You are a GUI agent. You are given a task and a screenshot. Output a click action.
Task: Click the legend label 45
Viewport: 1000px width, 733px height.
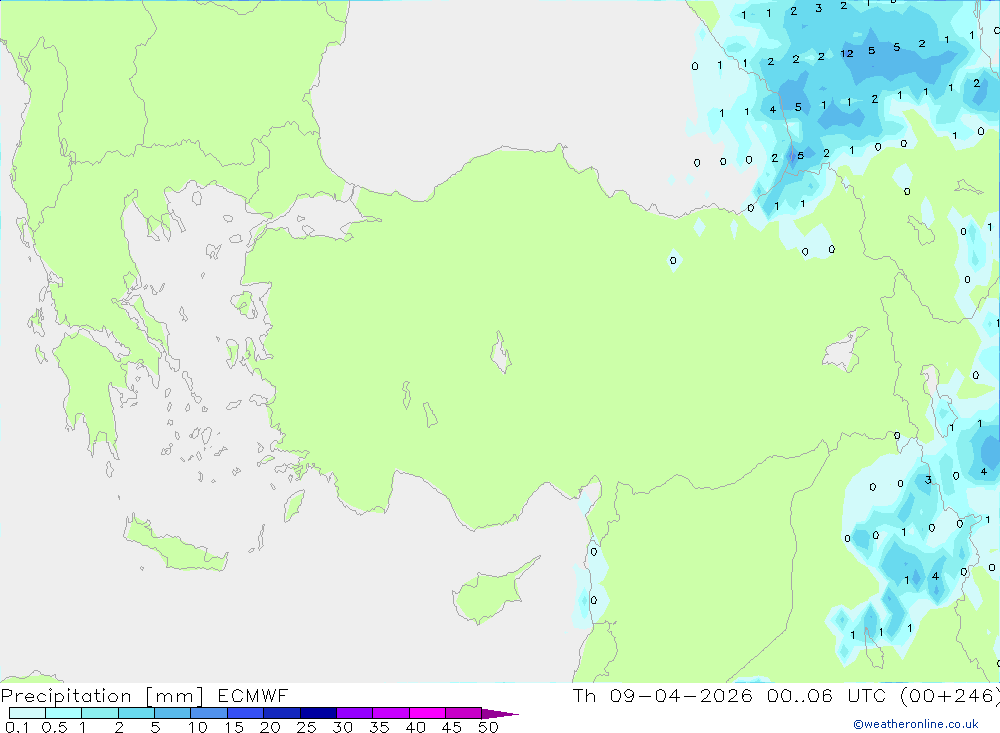tap(452, 727)
